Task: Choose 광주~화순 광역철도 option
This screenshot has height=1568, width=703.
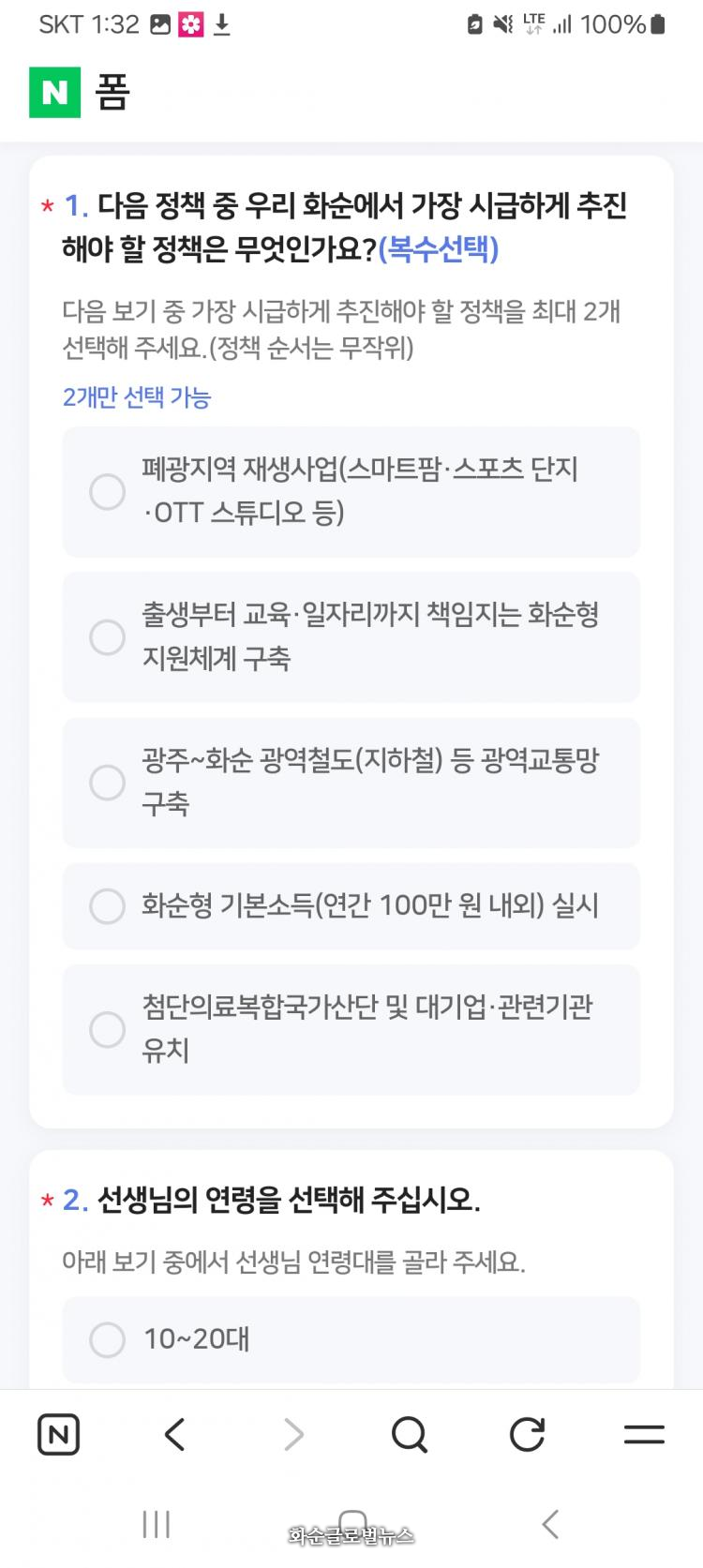Action: 108,783
